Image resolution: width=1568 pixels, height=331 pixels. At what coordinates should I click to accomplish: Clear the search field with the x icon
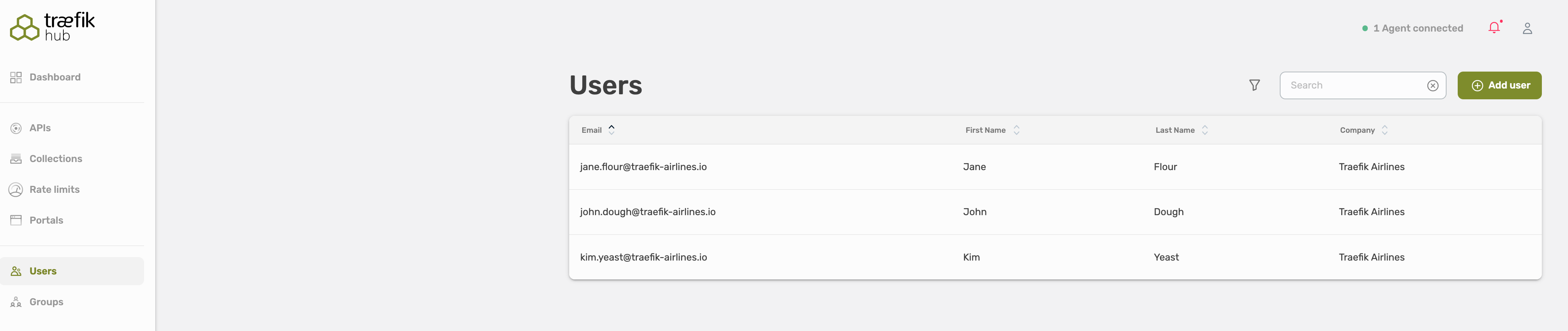click(x=1433, y=85)
